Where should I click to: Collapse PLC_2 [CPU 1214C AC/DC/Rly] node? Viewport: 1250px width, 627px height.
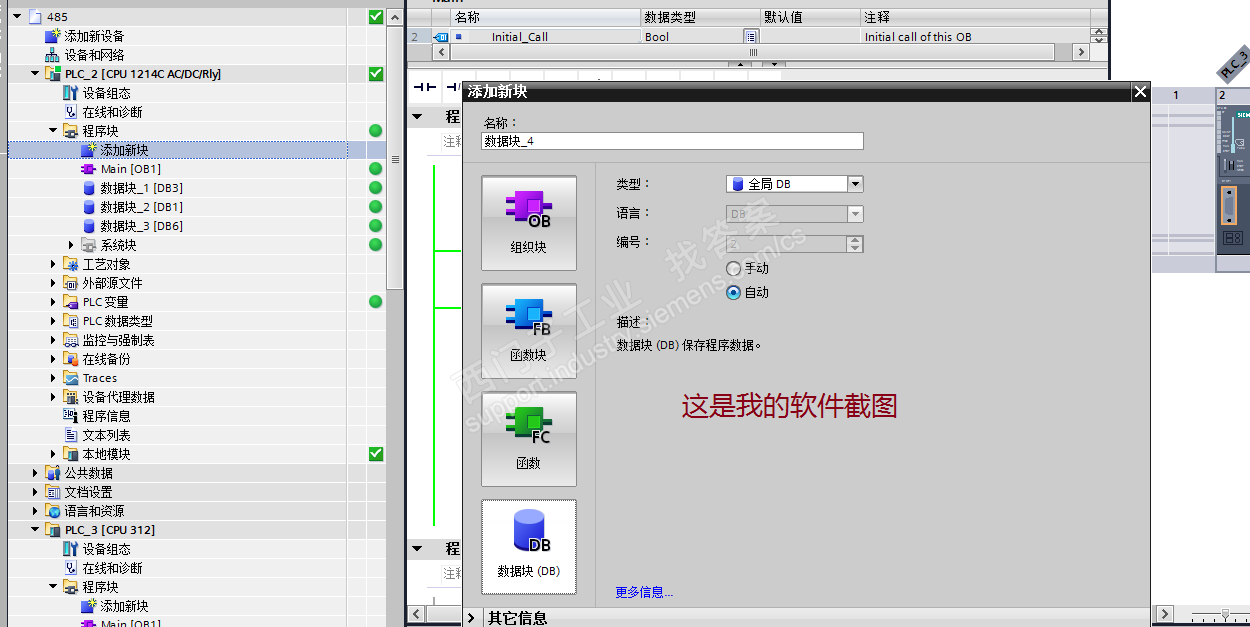point(36,74)
